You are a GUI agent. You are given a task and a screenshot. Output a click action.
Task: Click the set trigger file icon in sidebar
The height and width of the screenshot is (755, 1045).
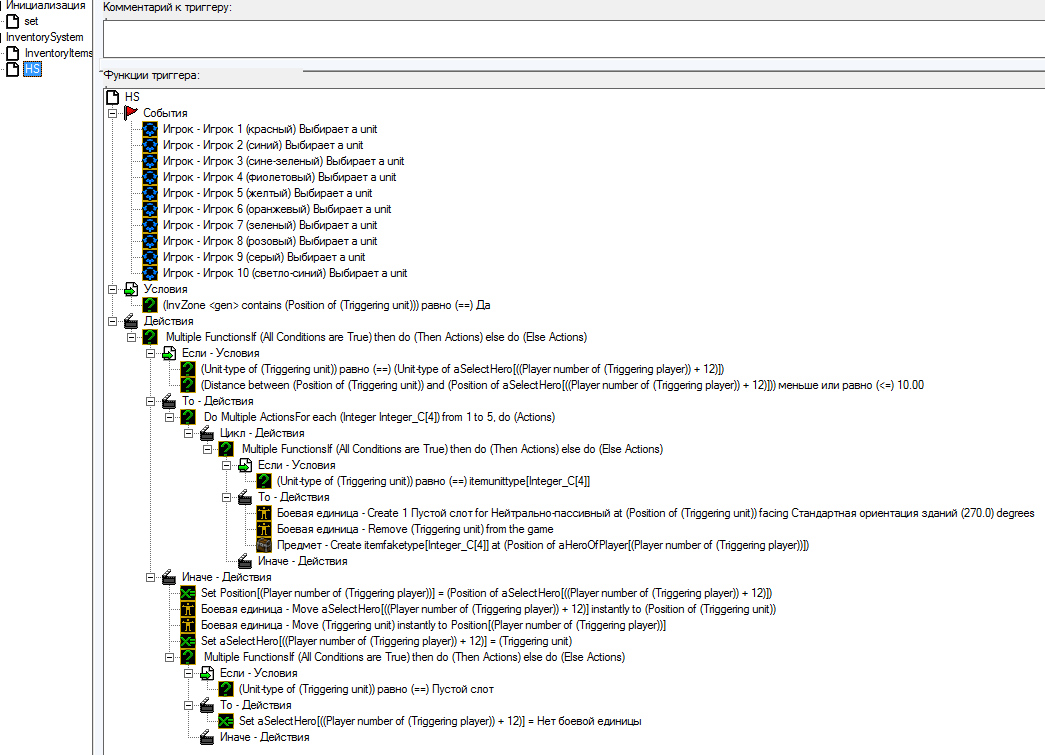(13, 21)
